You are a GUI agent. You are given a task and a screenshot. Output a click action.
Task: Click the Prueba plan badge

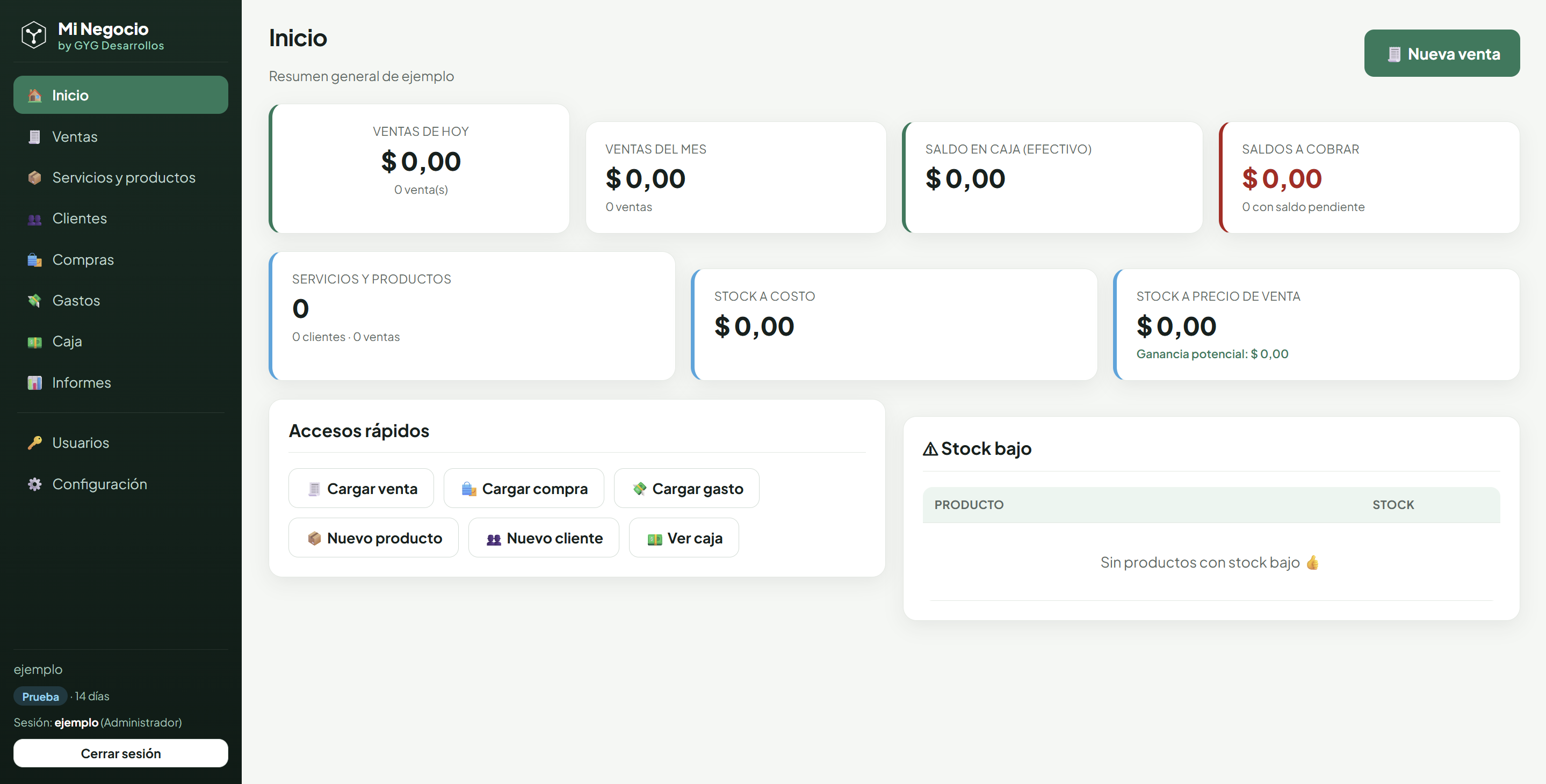click(40, 696)
